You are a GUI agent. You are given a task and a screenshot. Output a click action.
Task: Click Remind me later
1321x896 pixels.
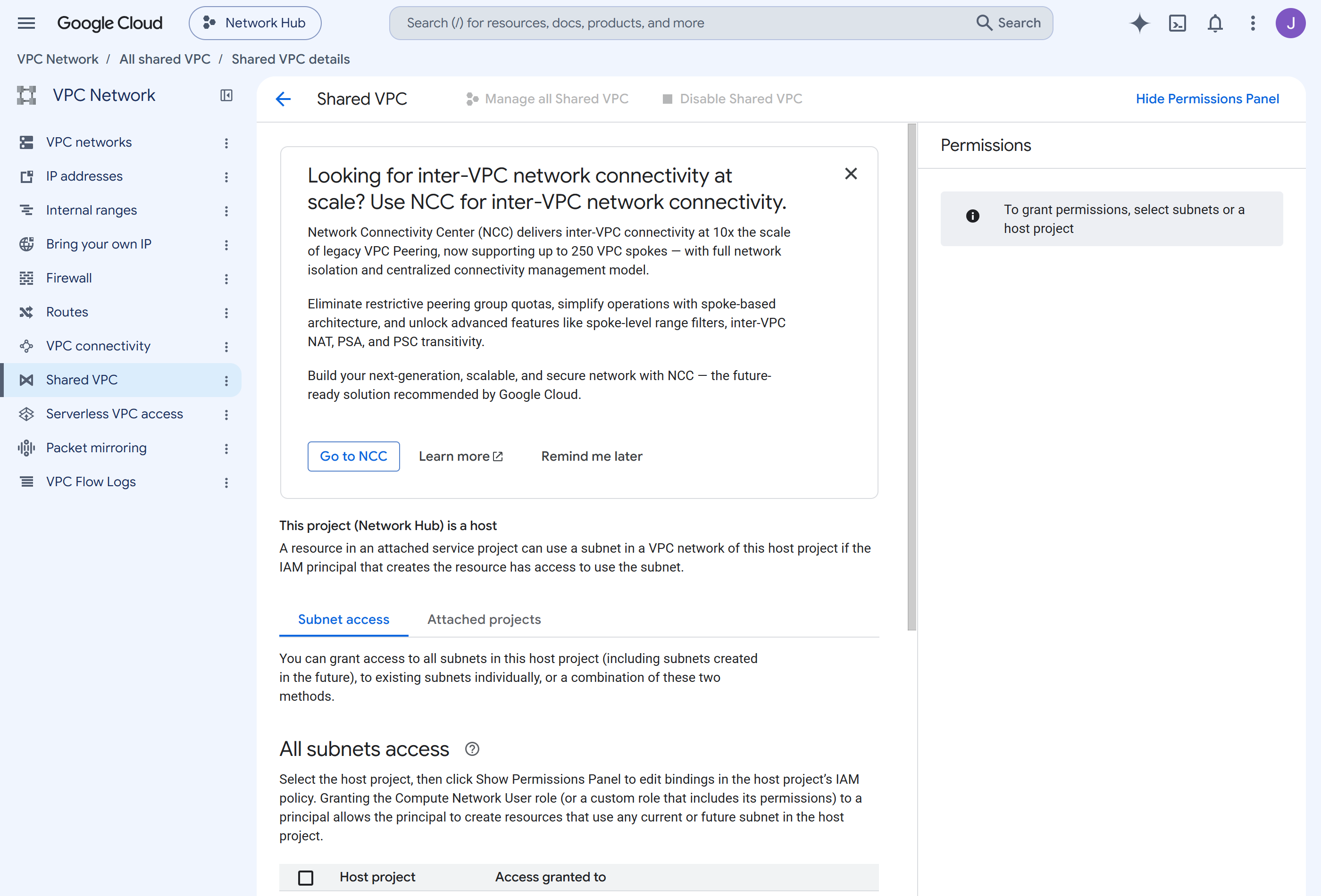(591, 456)
